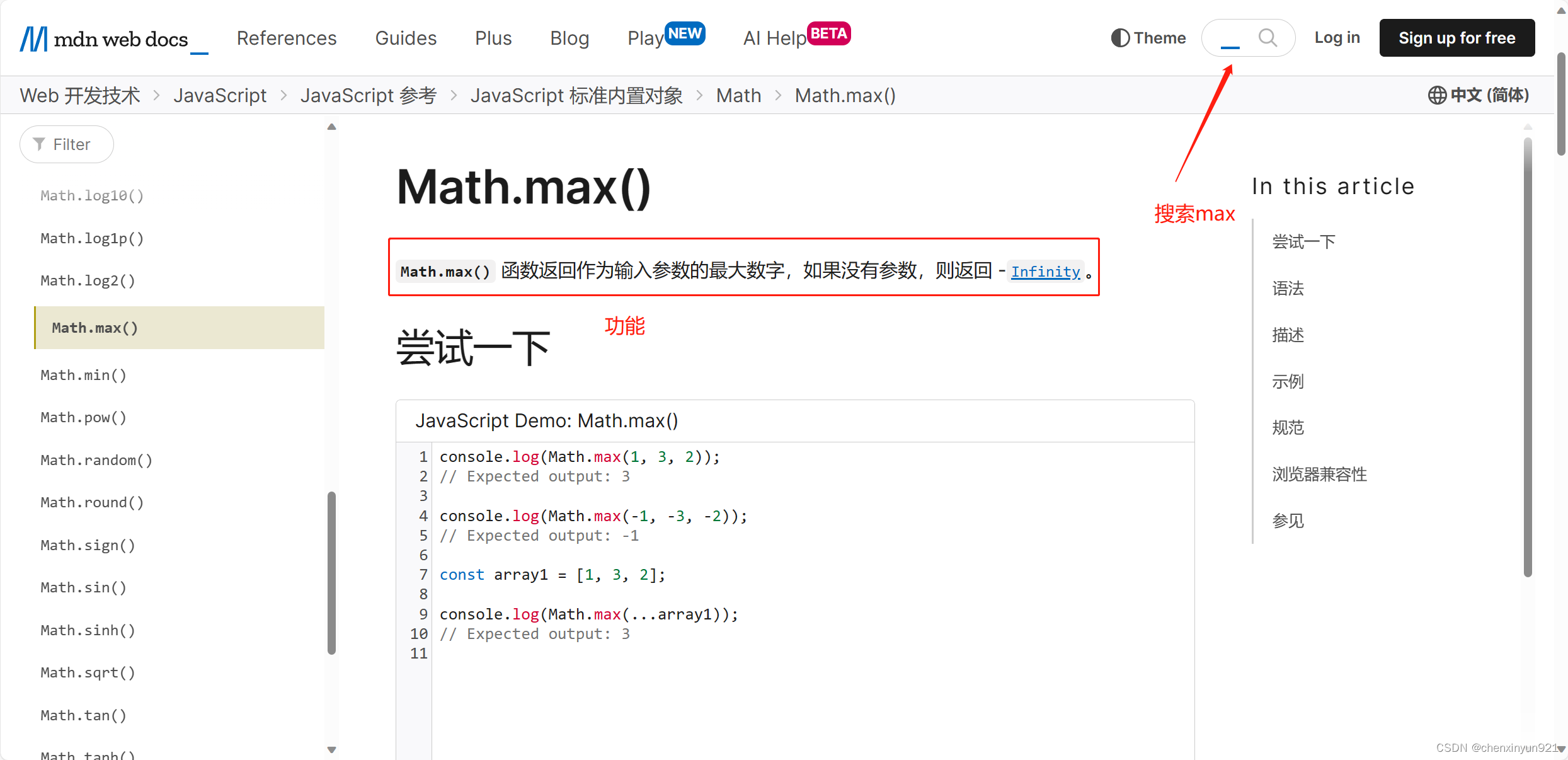This screenshot has width=1568, height=760.
Task: Go to JavaScript 标准内置对象 breadcrumb
Action: click(576, 95)
